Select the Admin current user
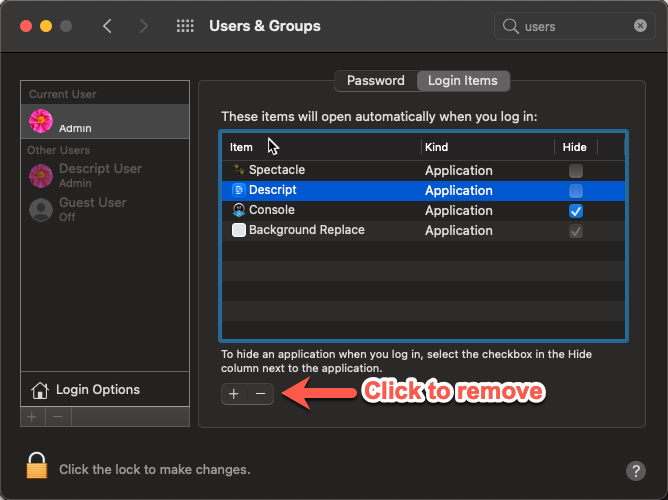This screenshot has height=500, width=668. point(105,121)
